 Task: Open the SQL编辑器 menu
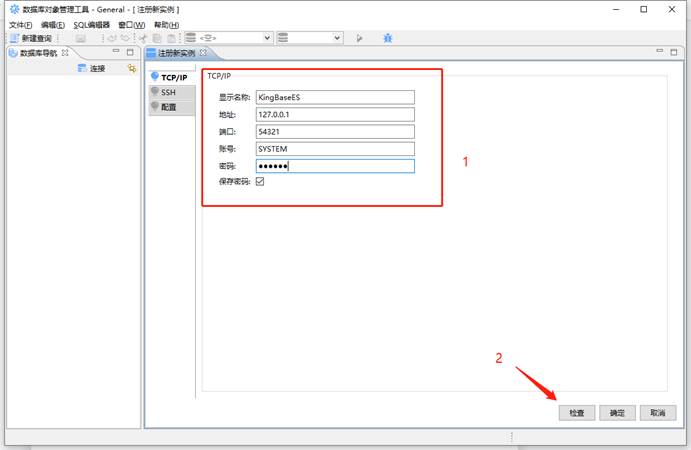[x=91, y=25]
